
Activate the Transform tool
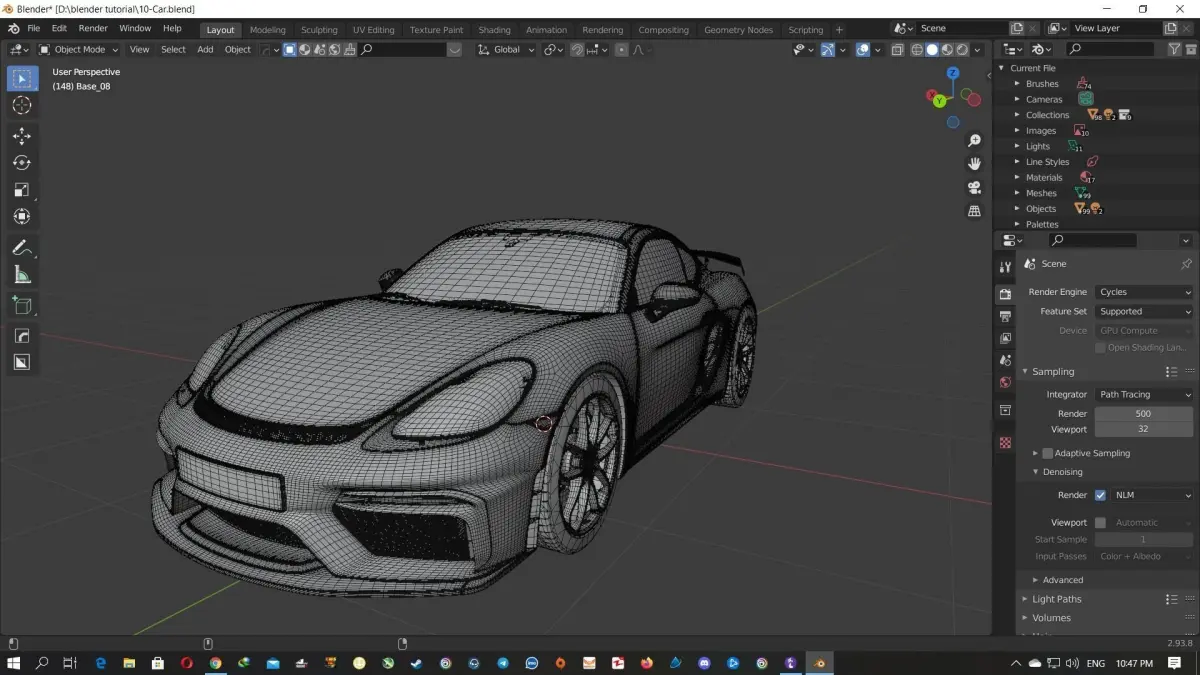[x=22, y=217]
